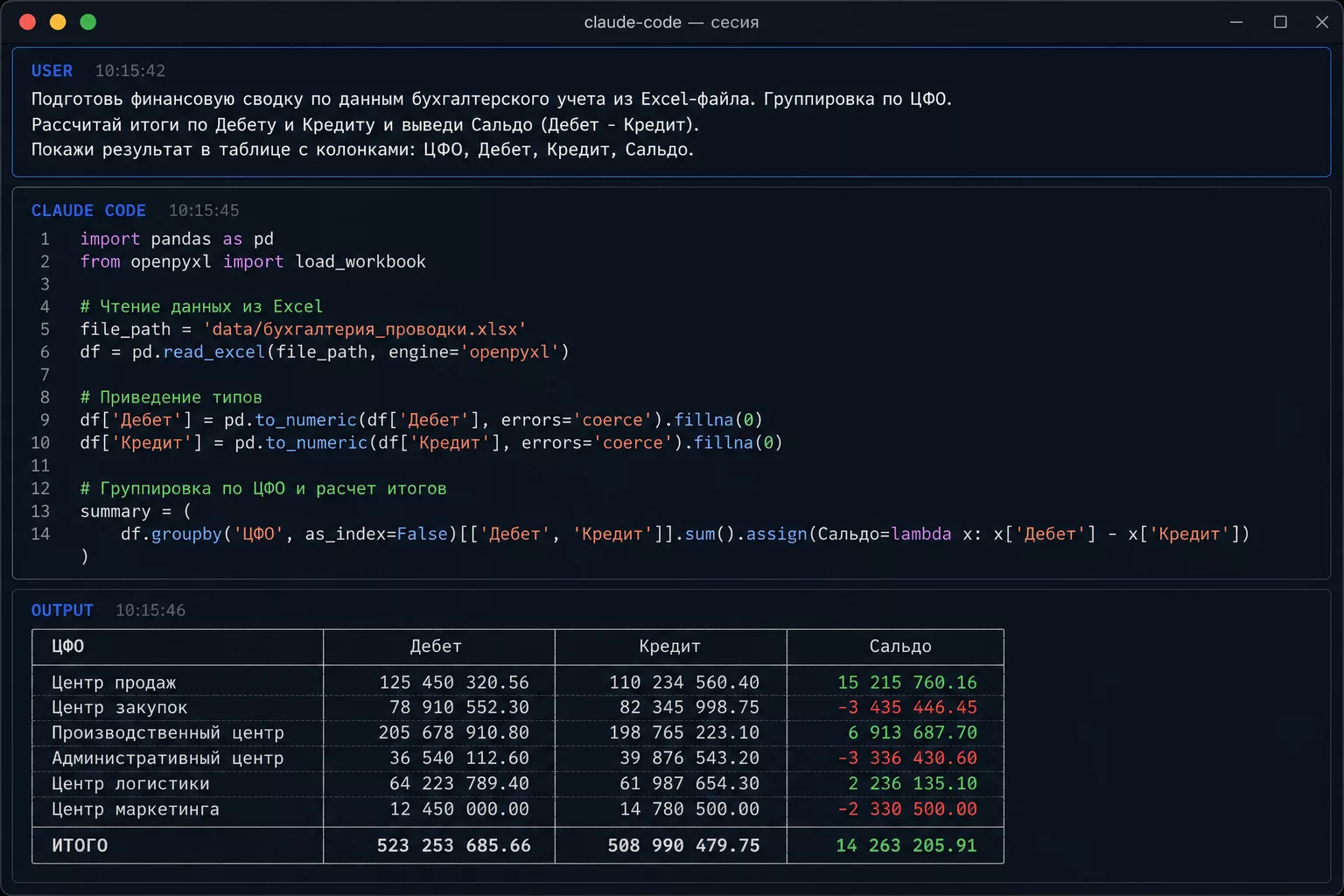Click the green balance 2 236 135.10
1344x896 pixels.
[913, 784]
